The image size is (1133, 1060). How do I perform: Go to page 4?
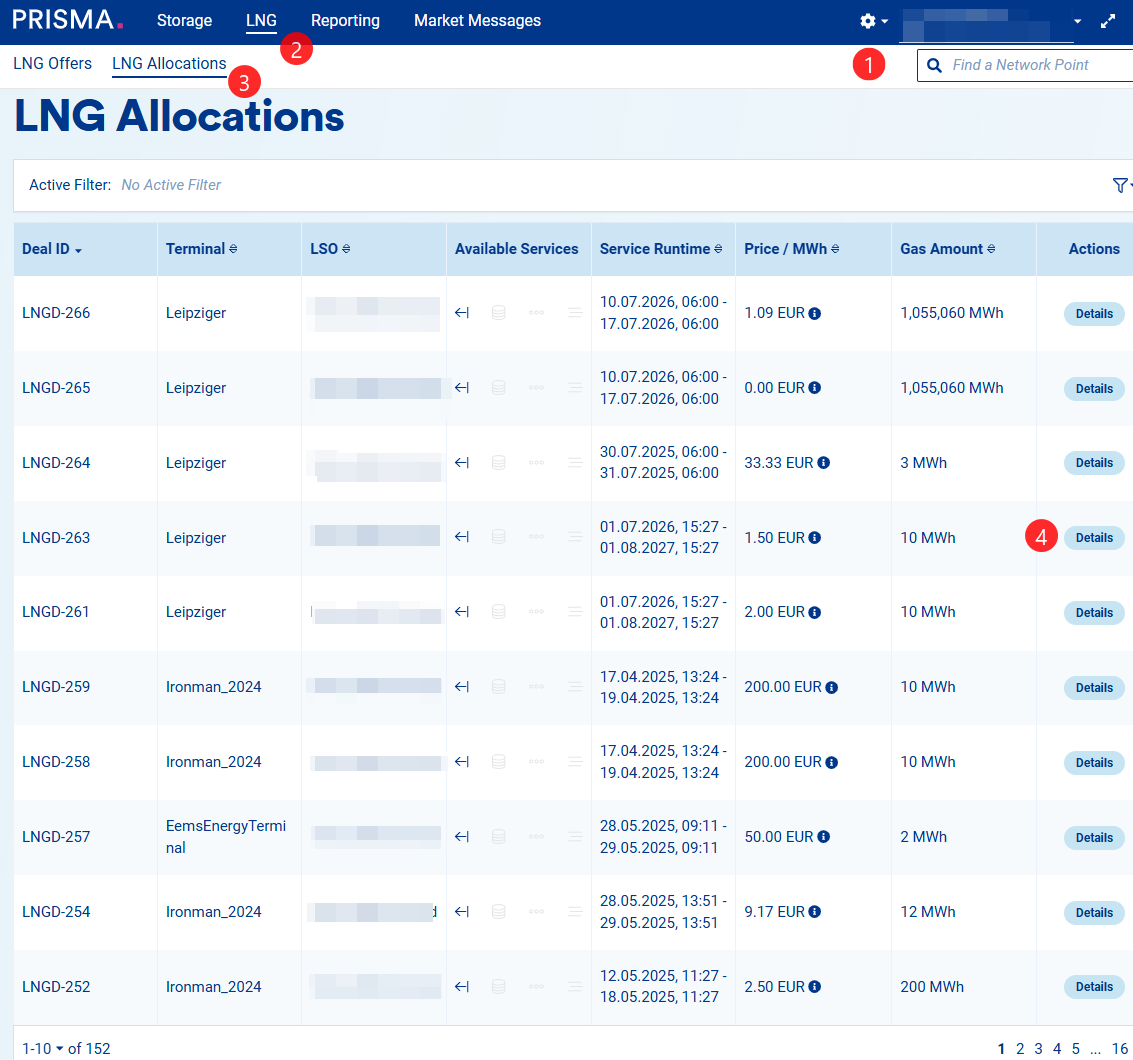coord(1057,1048)
